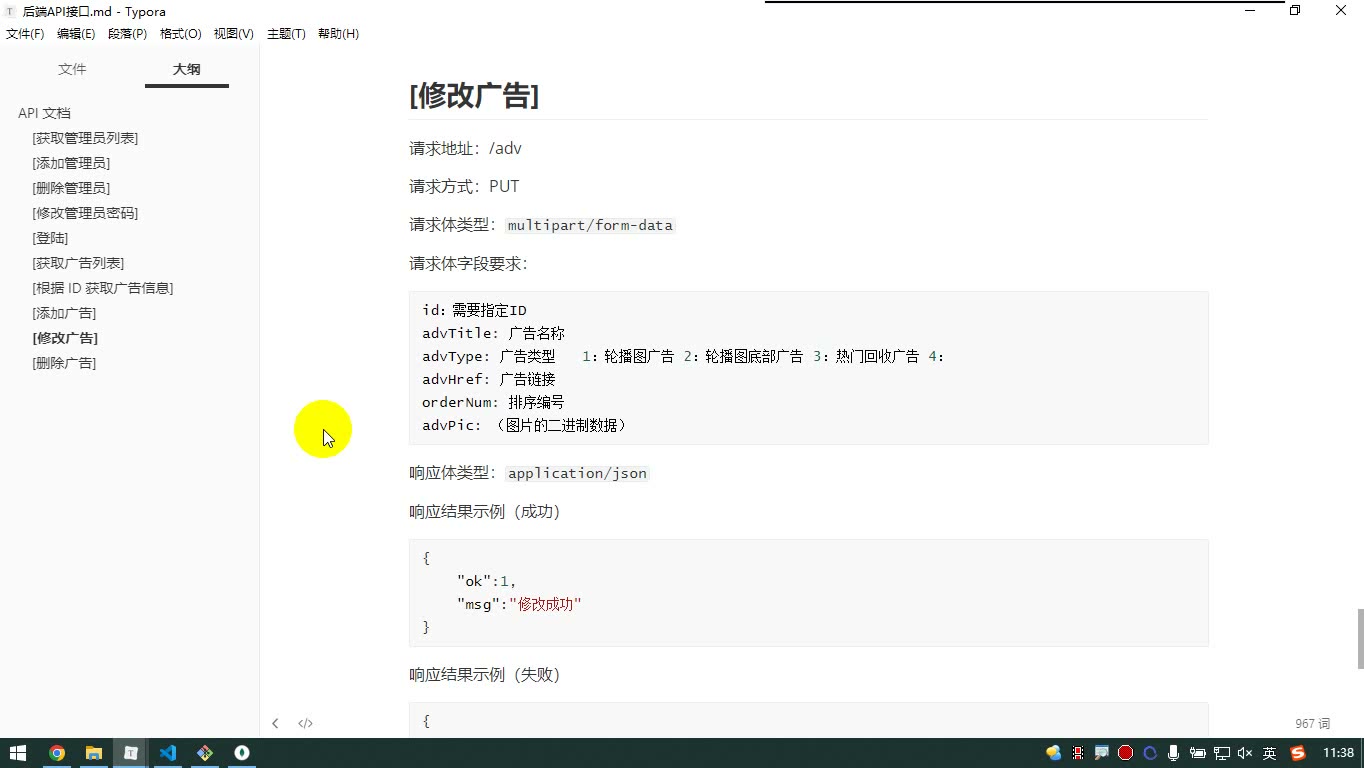The height and width of the screenshot is (768, 1364).
Task: Click the 967 词 word count
Action: pyautogui.click(x=1312, y=724)
